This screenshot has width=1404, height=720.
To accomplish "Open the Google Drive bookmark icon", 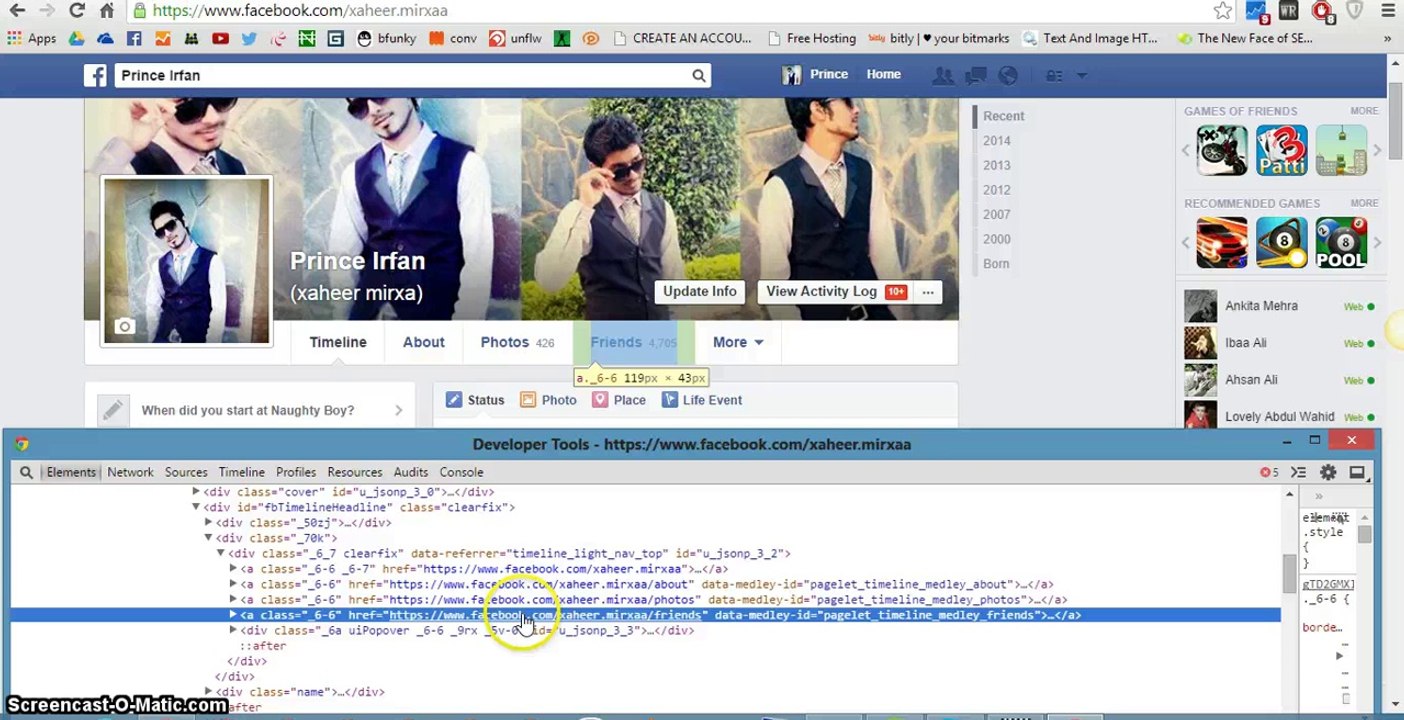I will pos(76,38).
